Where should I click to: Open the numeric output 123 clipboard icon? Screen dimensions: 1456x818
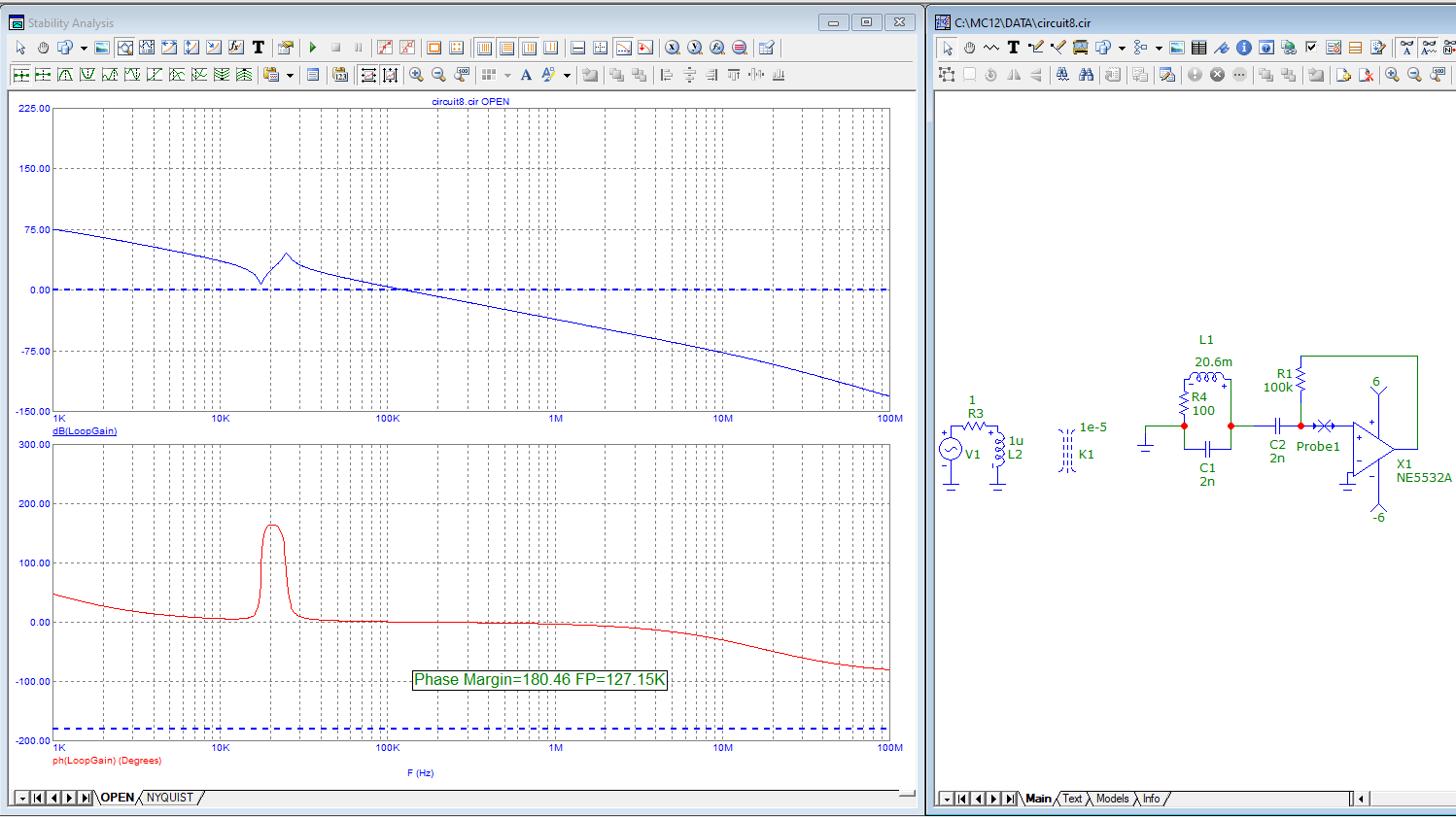coord(339,75)
